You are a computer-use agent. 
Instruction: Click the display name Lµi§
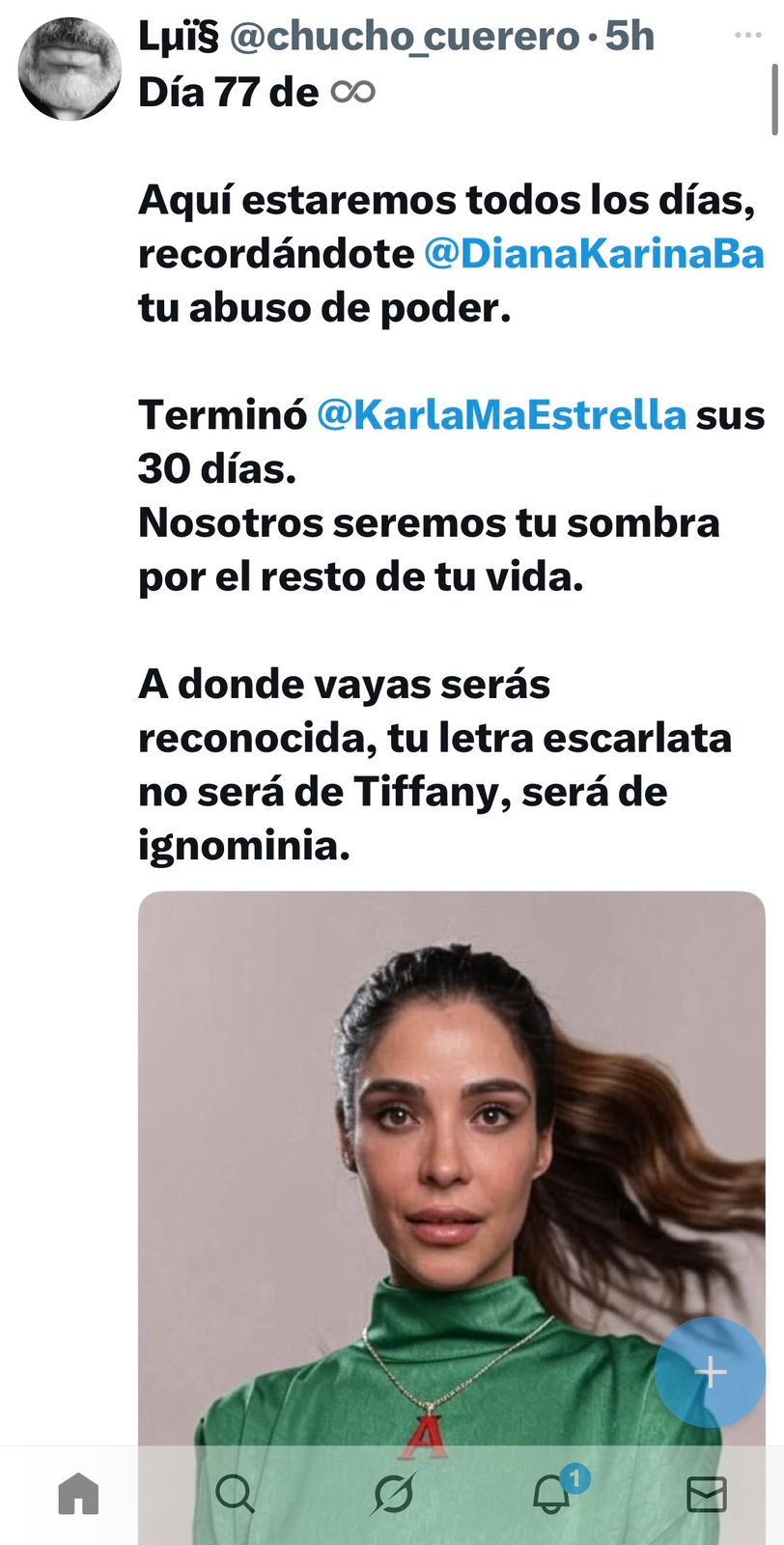coord(179,37)
